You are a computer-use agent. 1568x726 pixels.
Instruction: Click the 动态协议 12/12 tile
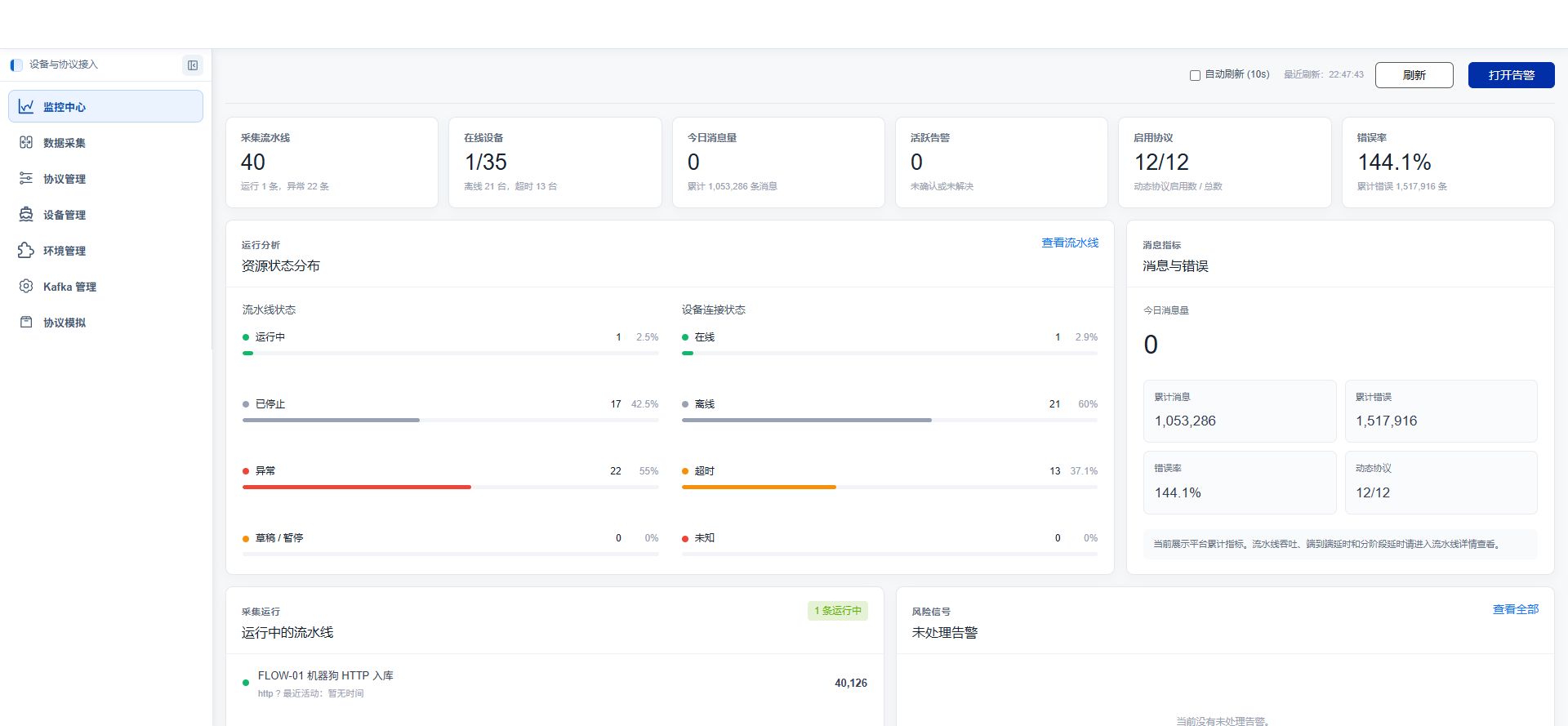pos(1441,483)
